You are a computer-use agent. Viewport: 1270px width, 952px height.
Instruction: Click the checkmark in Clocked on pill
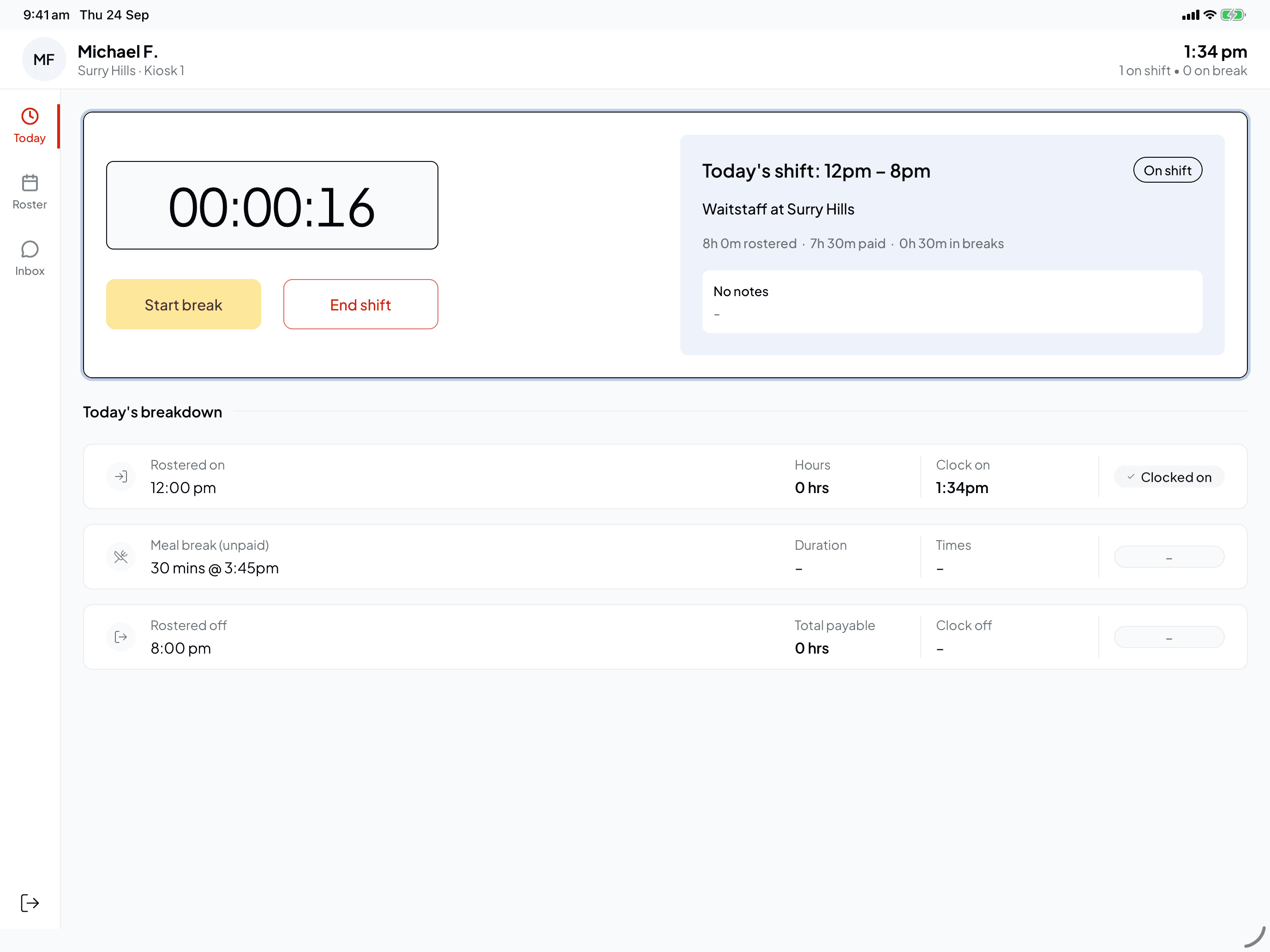[1131, 477]
